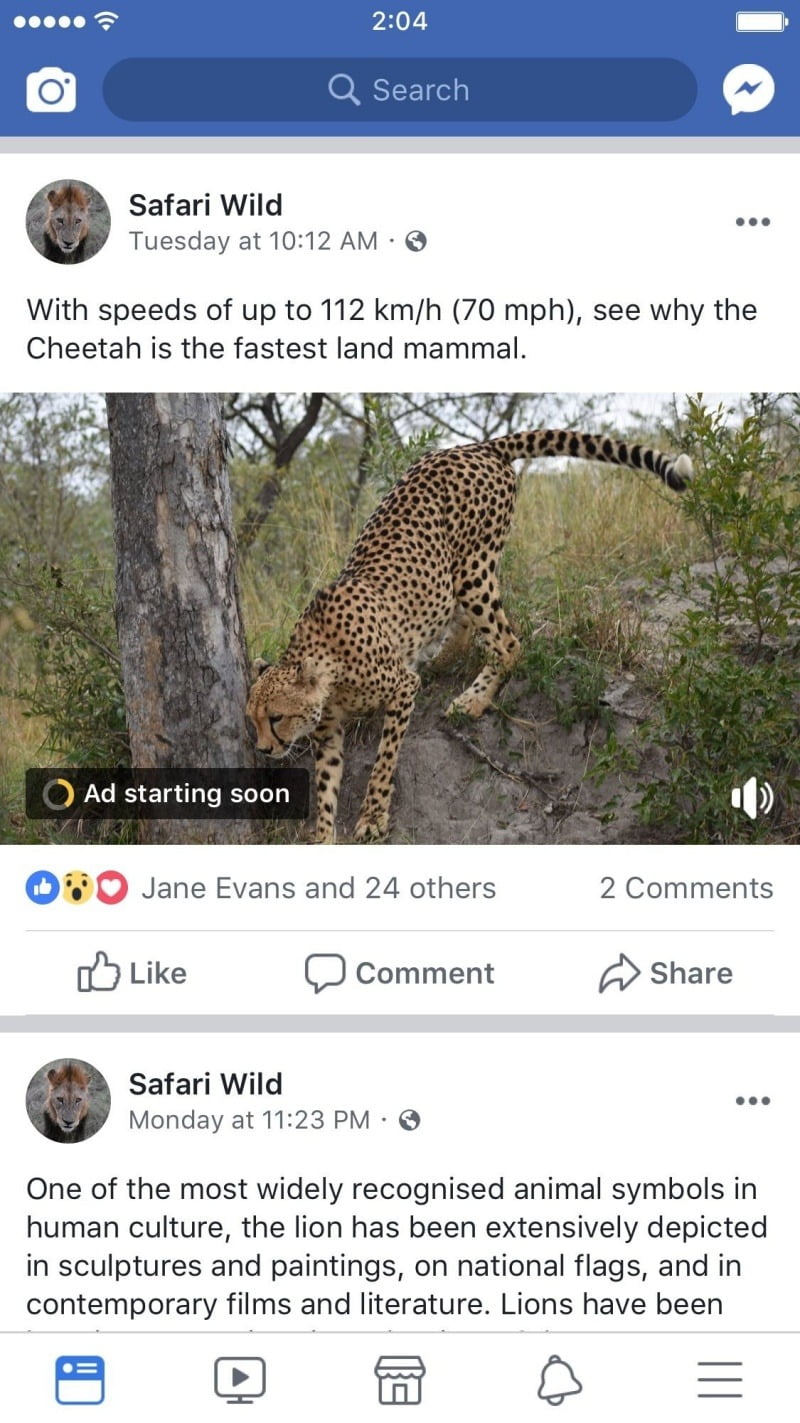Like the cheetah post
The image size is (800, 1423).
tap(132, 973)
